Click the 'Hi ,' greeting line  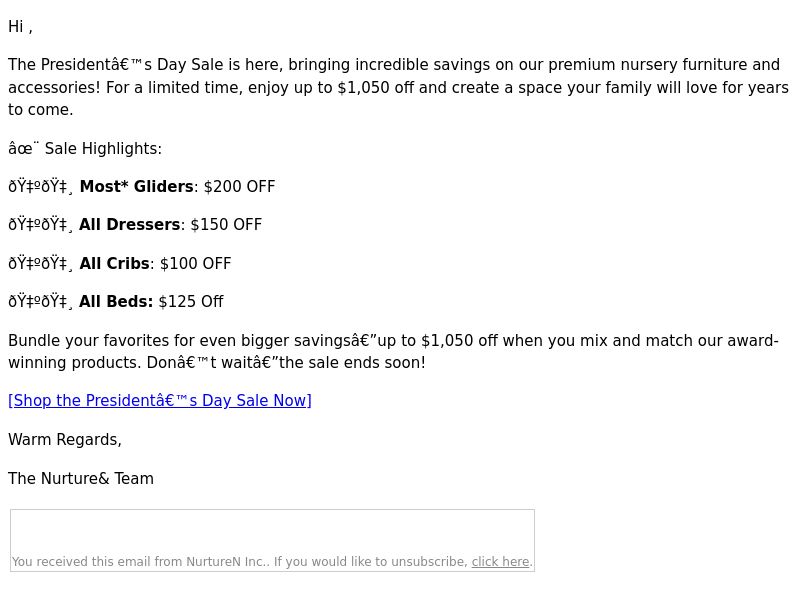20,27
